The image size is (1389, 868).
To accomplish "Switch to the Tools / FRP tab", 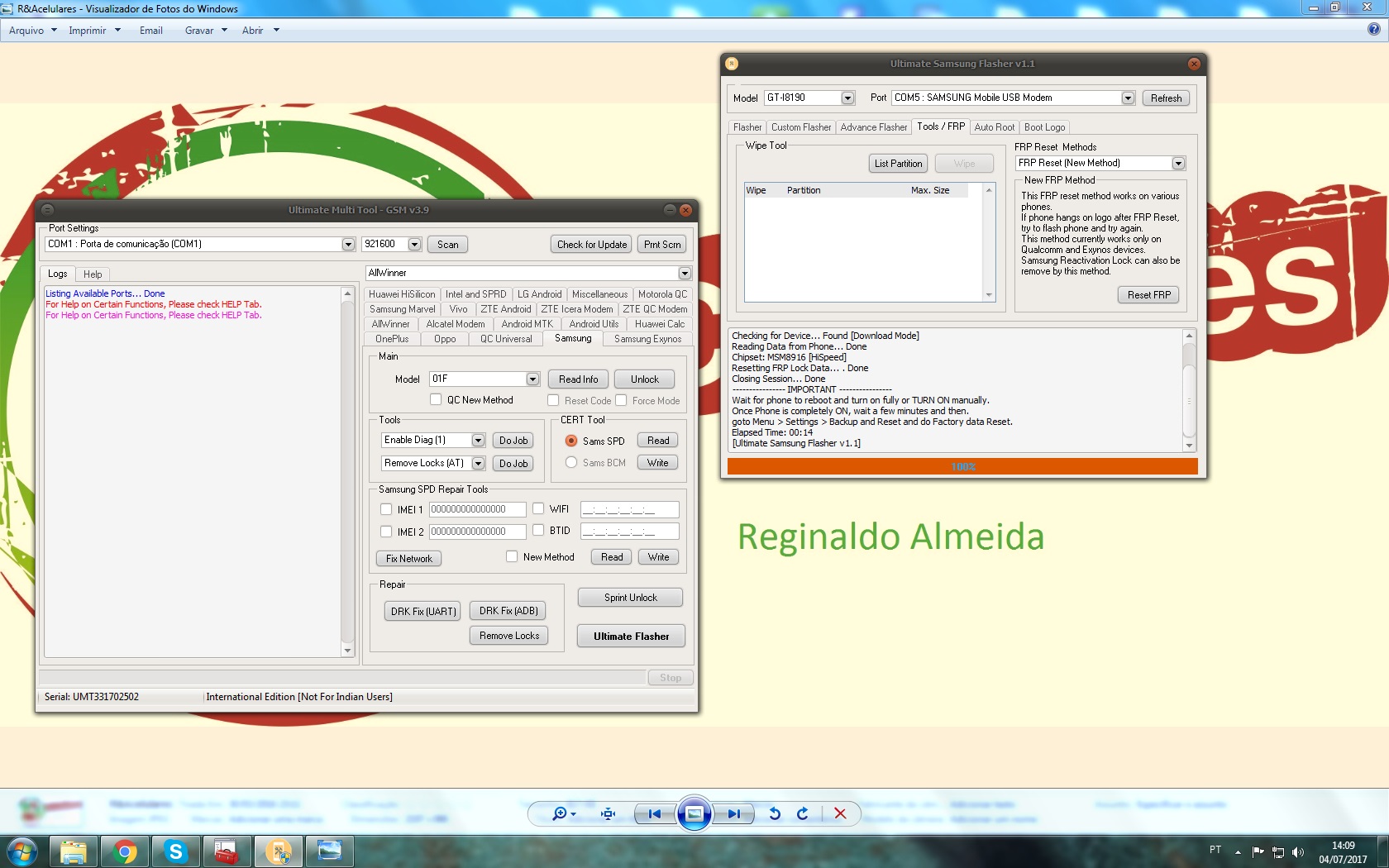I will [x=941, y=126].
